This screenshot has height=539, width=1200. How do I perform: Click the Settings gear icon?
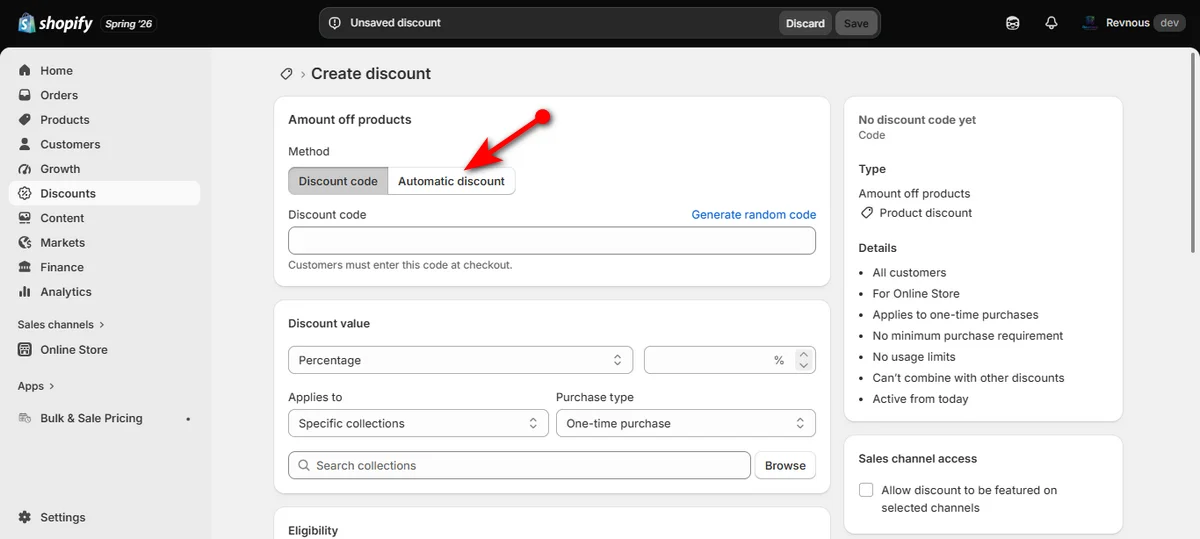[x=25, y=517]
